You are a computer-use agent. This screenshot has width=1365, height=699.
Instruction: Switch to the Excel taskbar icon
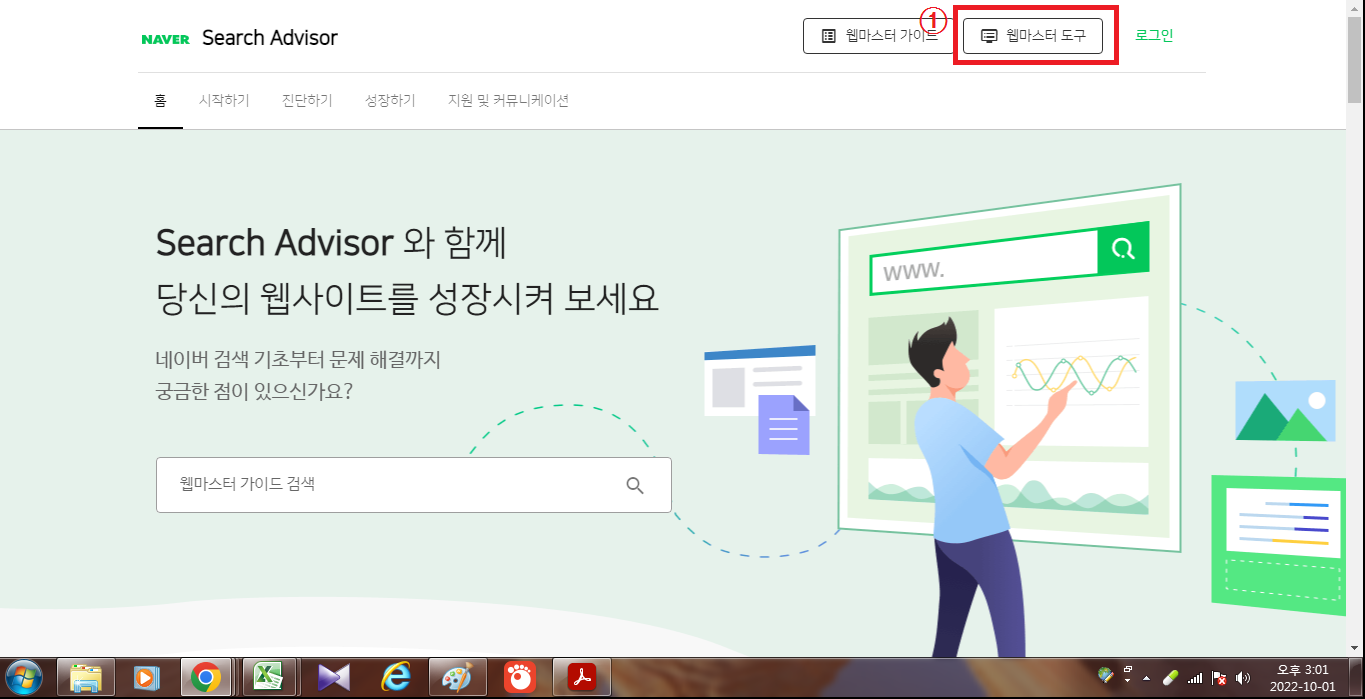[x=267, y=677]
